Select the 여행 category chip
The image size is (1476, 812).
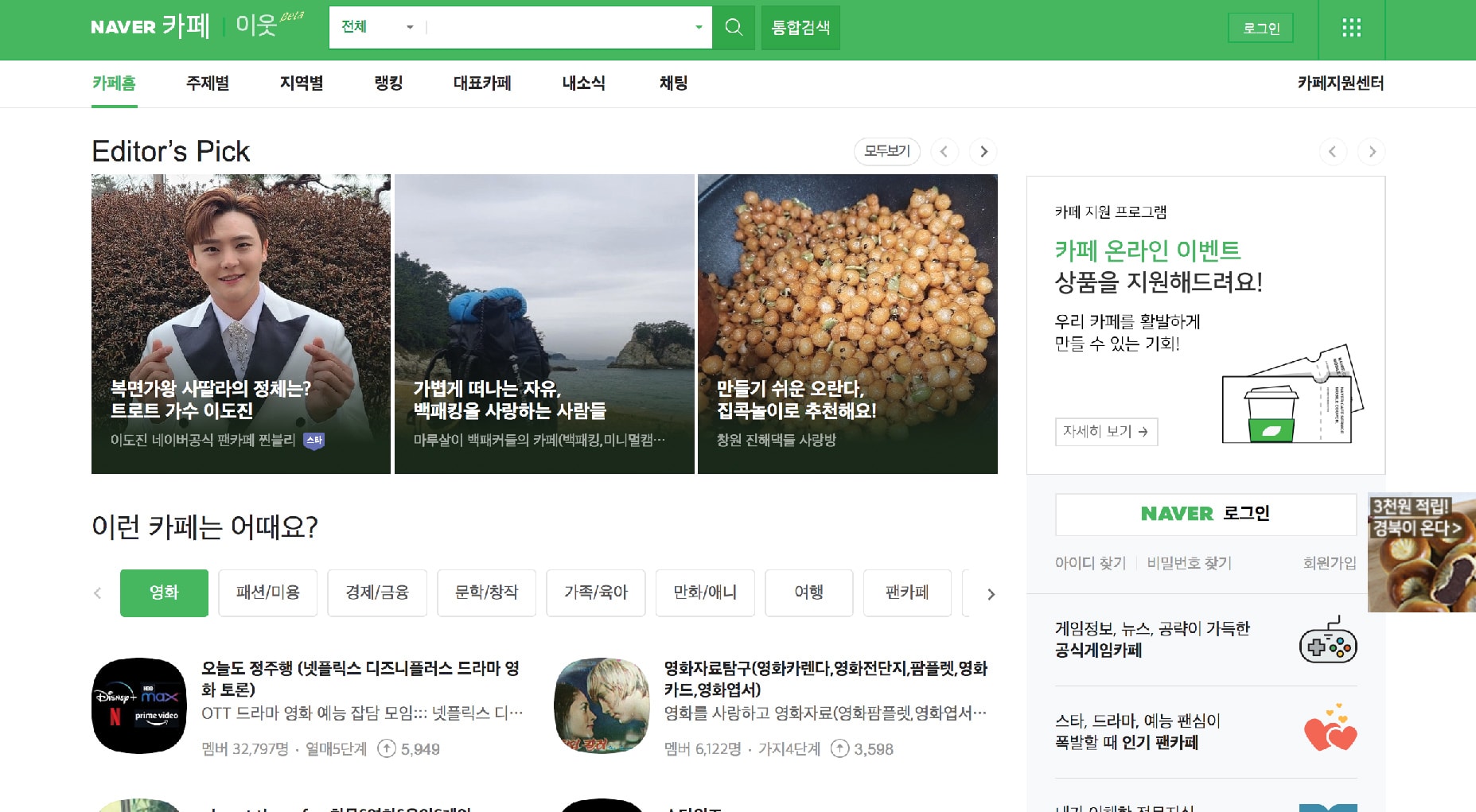[x=809, y=592]
